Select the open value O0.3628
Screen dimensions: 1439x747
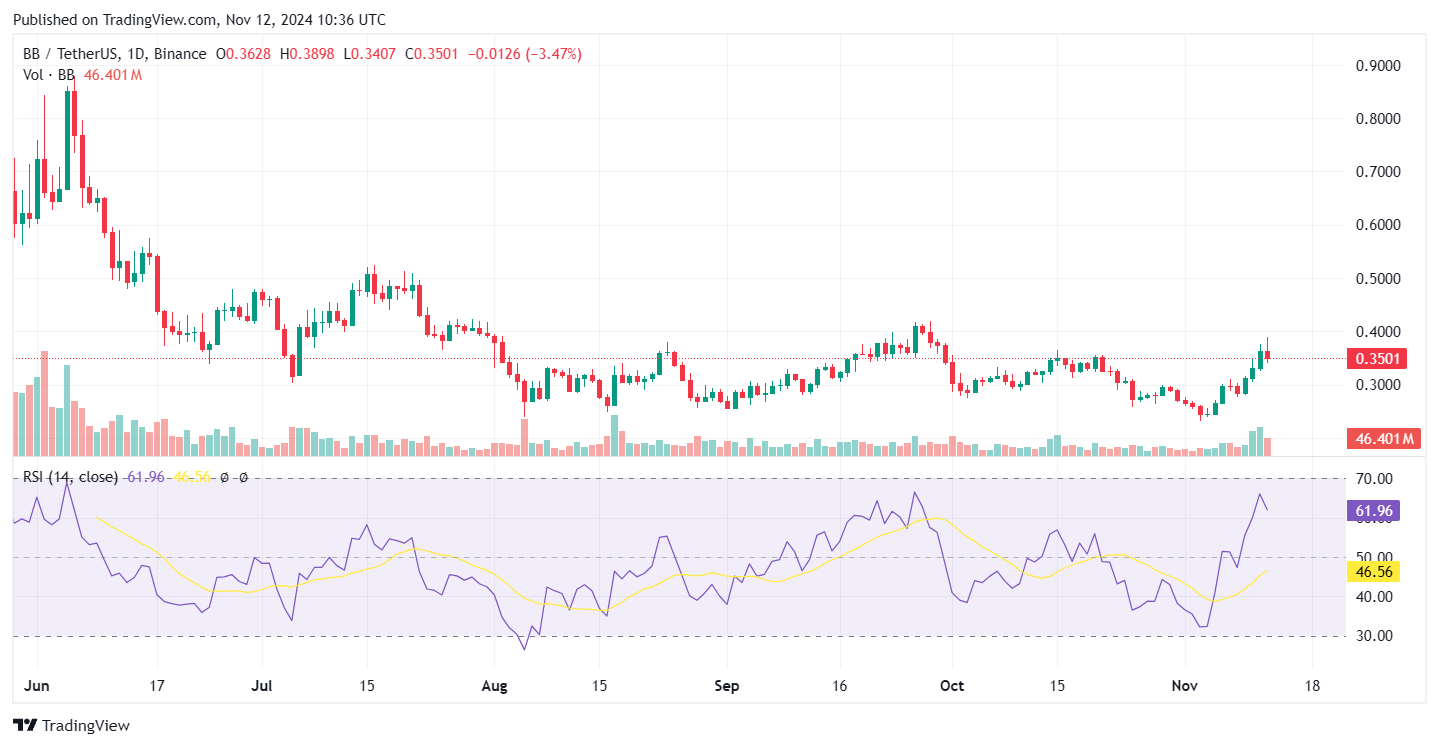click(244, 54)
